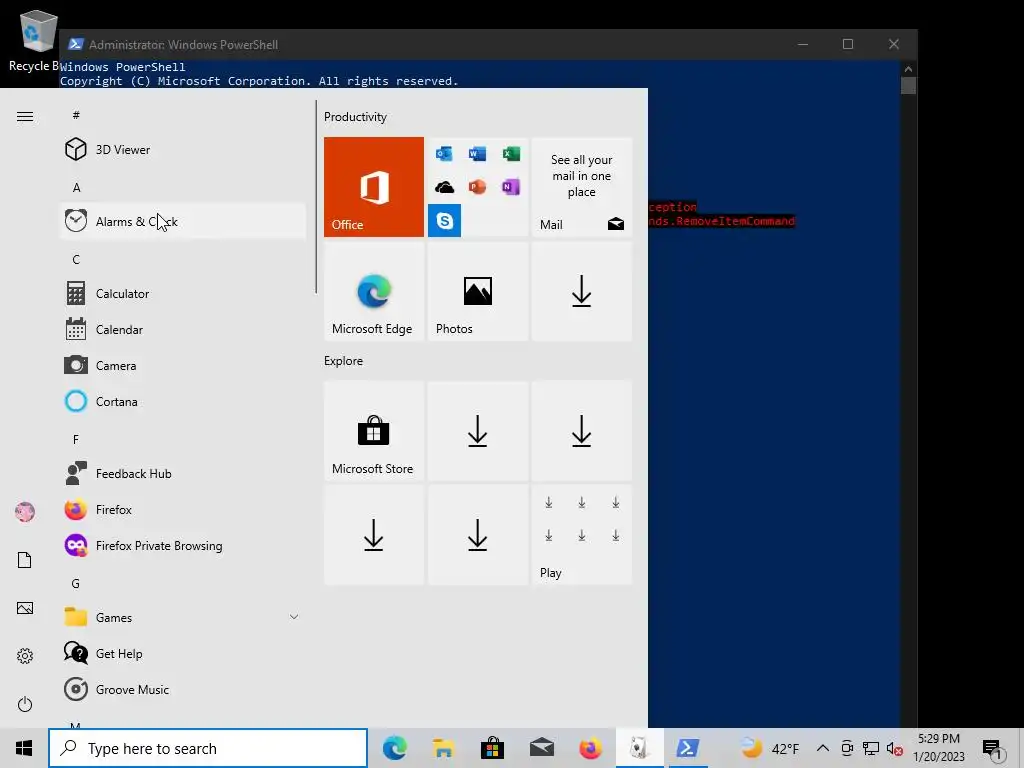Screen dimensions: 1024x768
Task: Open File Explorer from the taskbar
Action: pos(443,748)
